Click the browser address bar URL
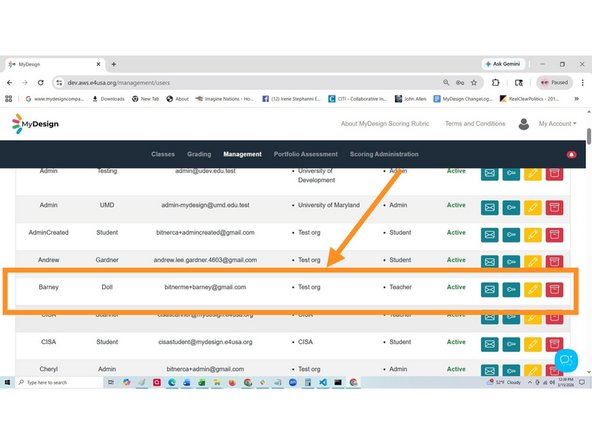Screen dimensions: 592x444 pyautogui.click(x=119, y=83)
